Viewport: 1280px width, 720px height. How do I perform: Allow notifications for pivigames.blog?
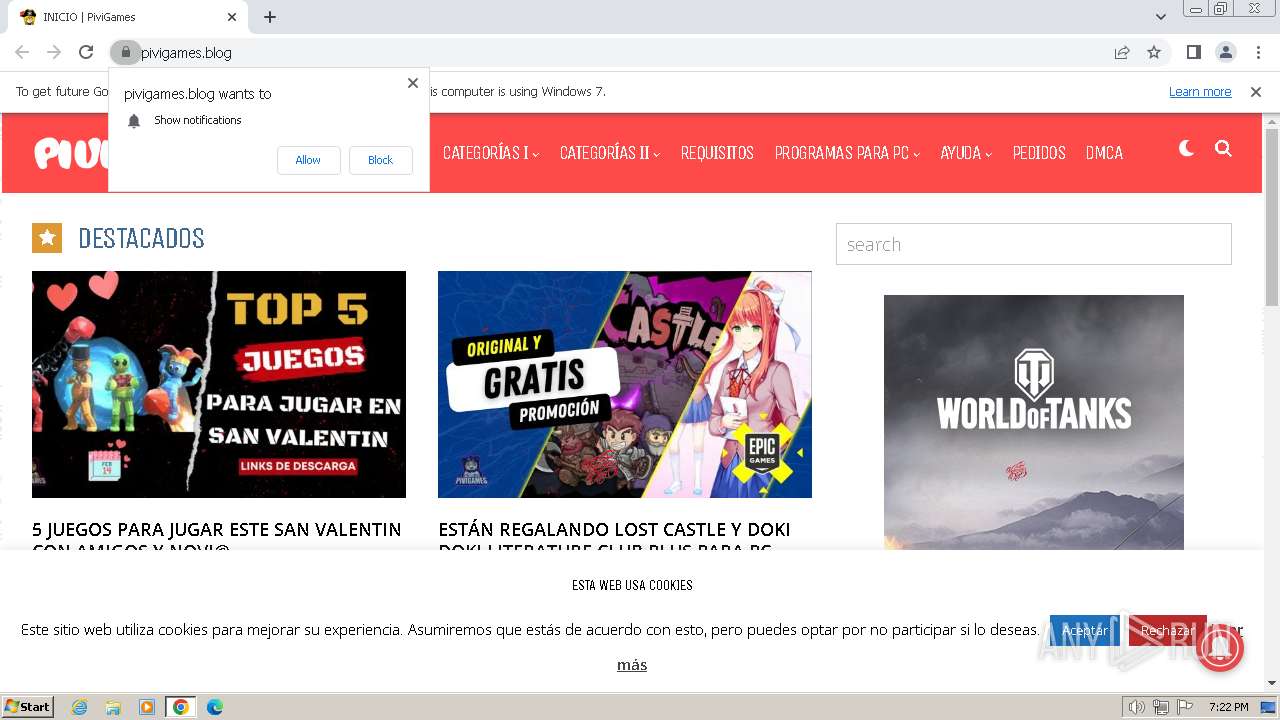coord(308,160)
